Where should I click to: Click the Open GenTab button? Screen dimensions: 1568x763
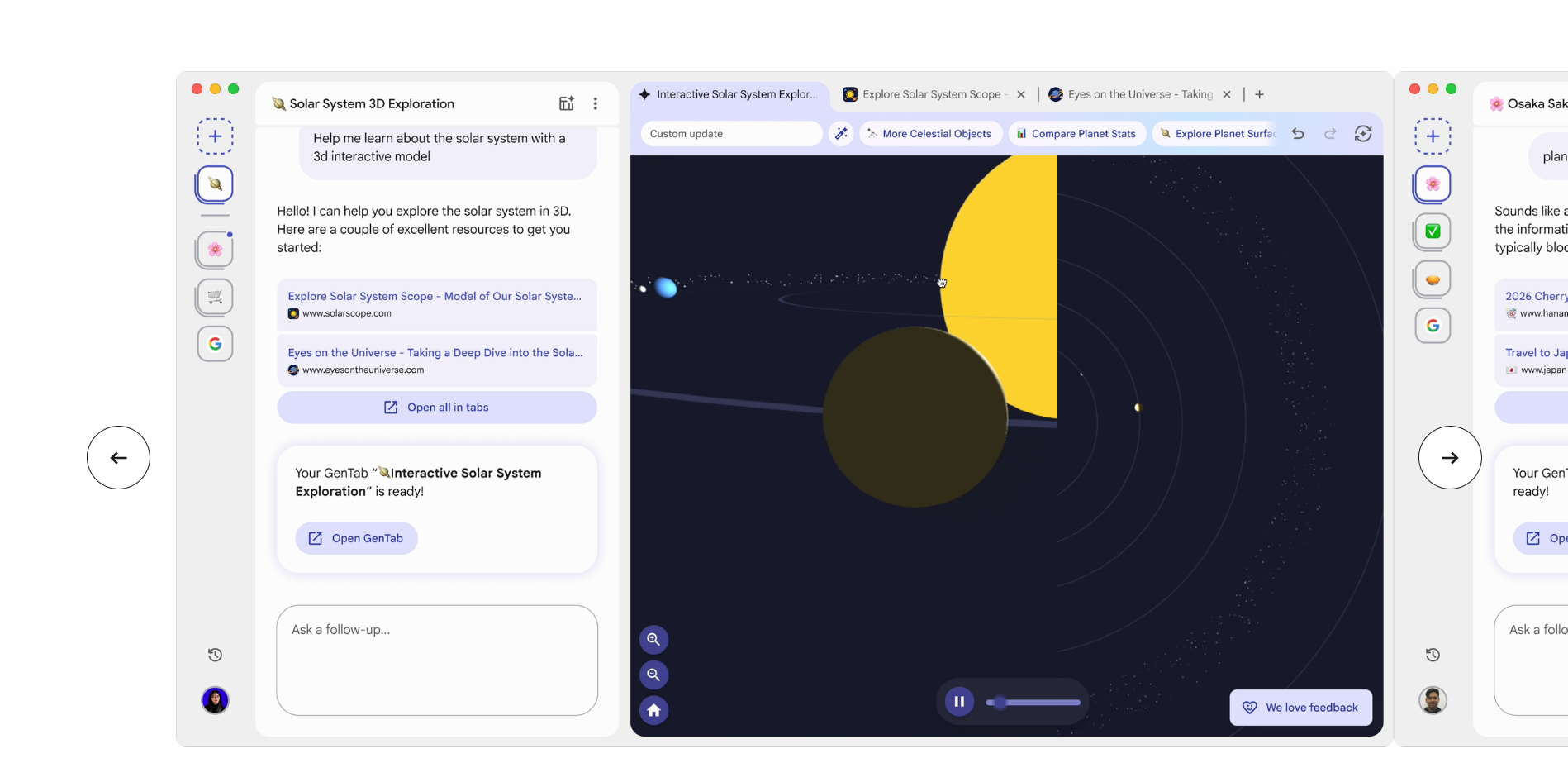tap(356, 538)
